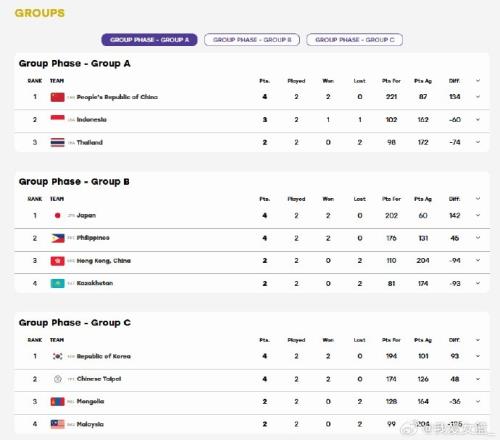
Task: Click the Thailand flag icon
Action: [57, 142]
